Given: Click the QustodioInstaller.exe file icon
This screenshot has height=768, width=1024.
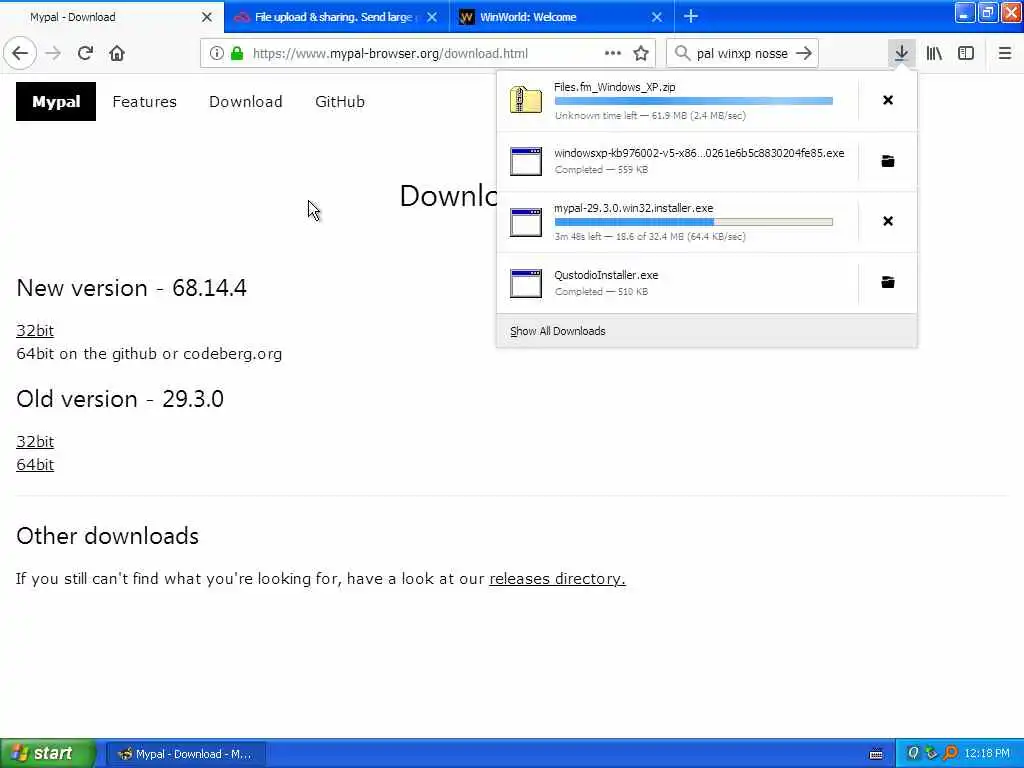Looking at the screenshot, I should (x=526, y=283).
